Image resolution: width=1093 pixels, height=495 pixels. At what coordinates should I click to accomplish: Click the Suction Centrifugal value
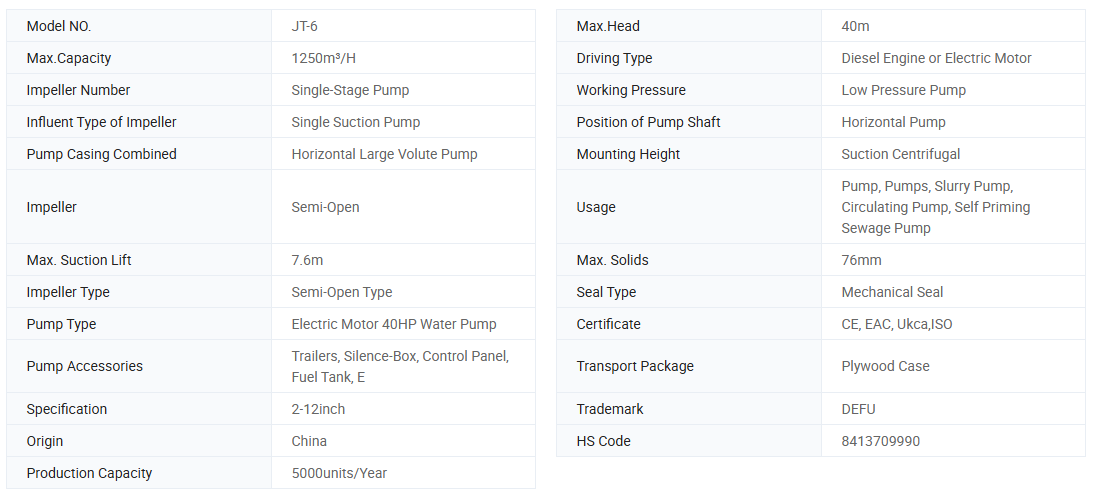[900, 154]
